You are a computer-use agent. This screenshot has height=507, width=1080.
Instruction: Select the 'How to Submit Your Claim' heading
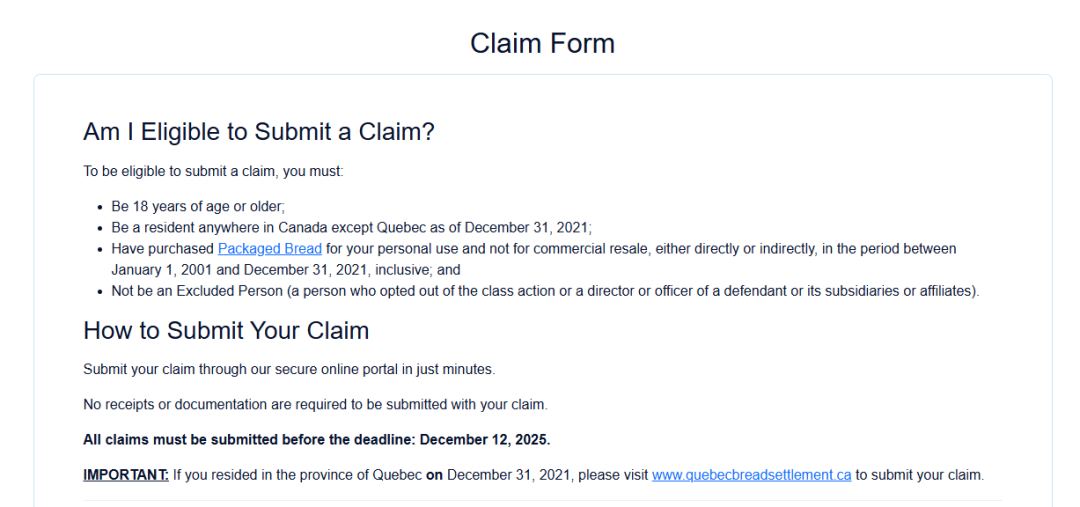[226, 331]
